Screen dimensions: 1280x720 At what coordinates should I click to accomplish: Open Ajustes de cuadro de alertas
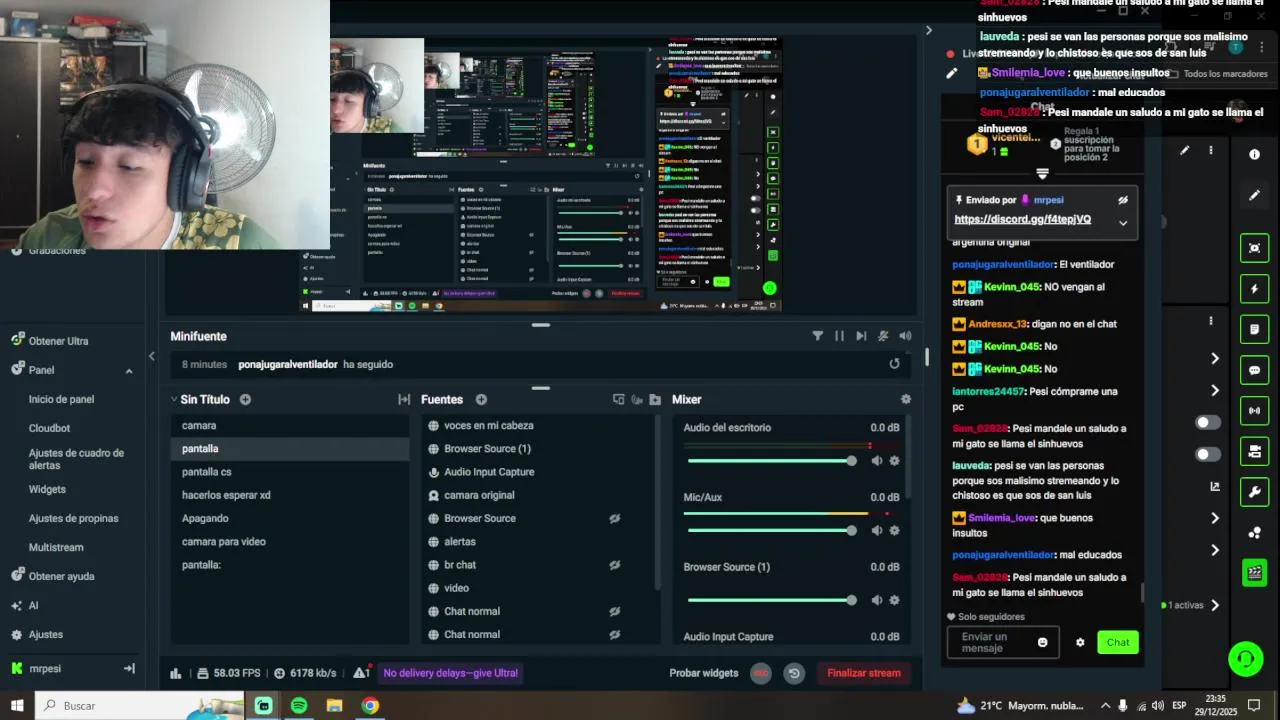coord(76,459)
